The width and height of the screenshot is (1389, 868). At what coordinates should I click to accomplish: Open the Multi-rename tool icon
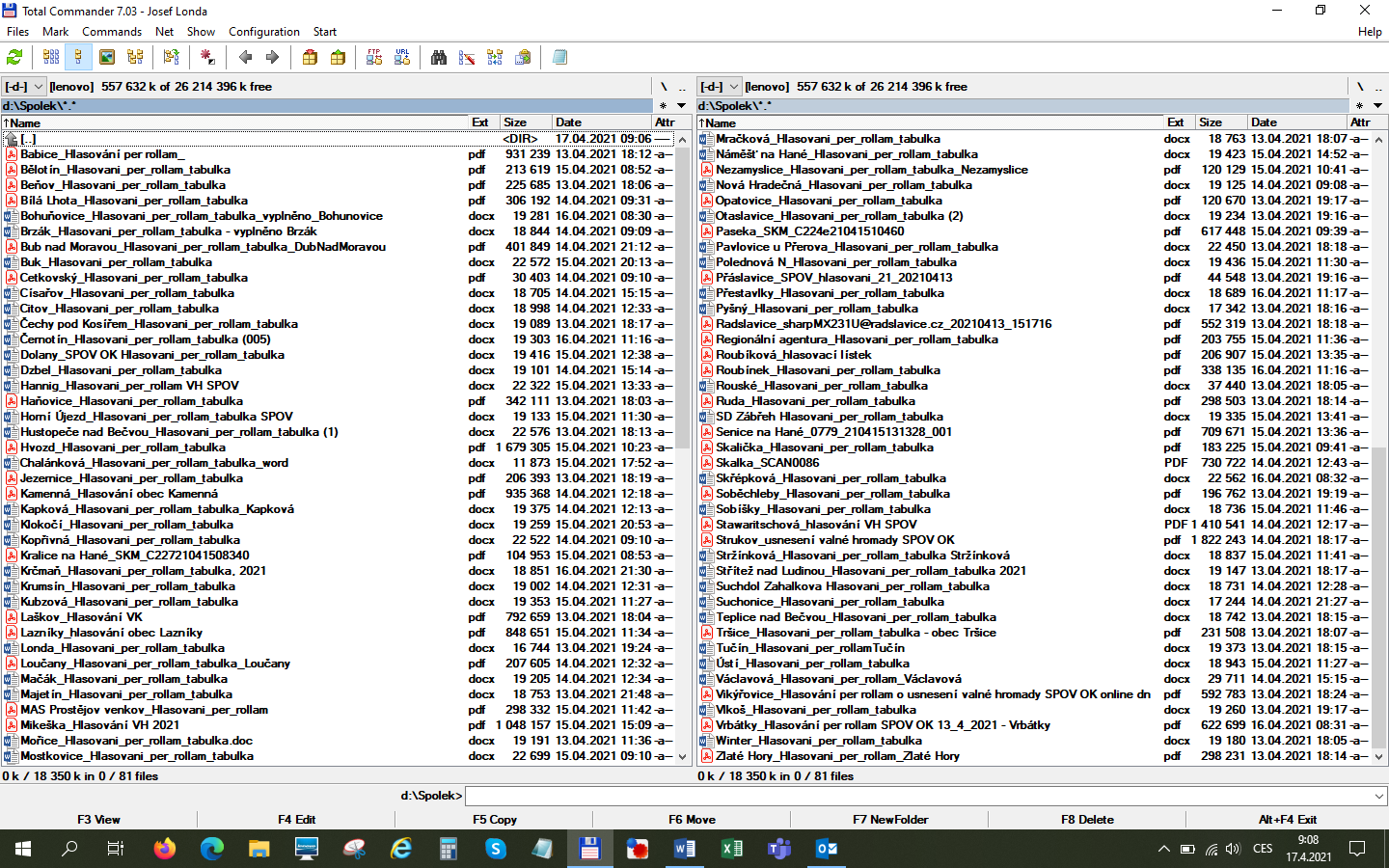tap(467, 58)
